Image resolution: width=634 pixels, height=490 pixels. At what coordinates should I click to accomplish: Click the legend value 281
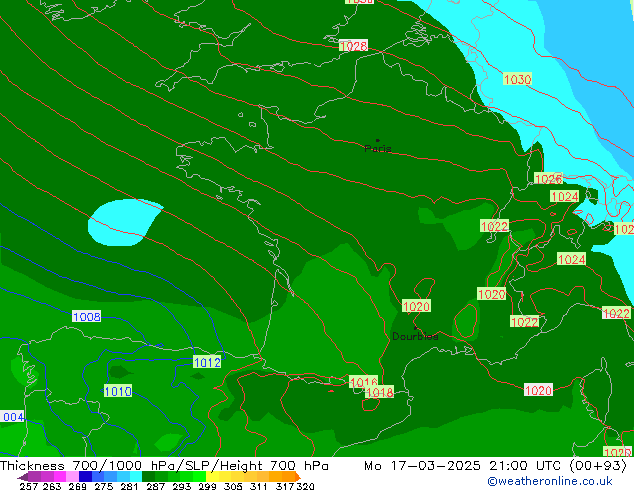(129, 486)
